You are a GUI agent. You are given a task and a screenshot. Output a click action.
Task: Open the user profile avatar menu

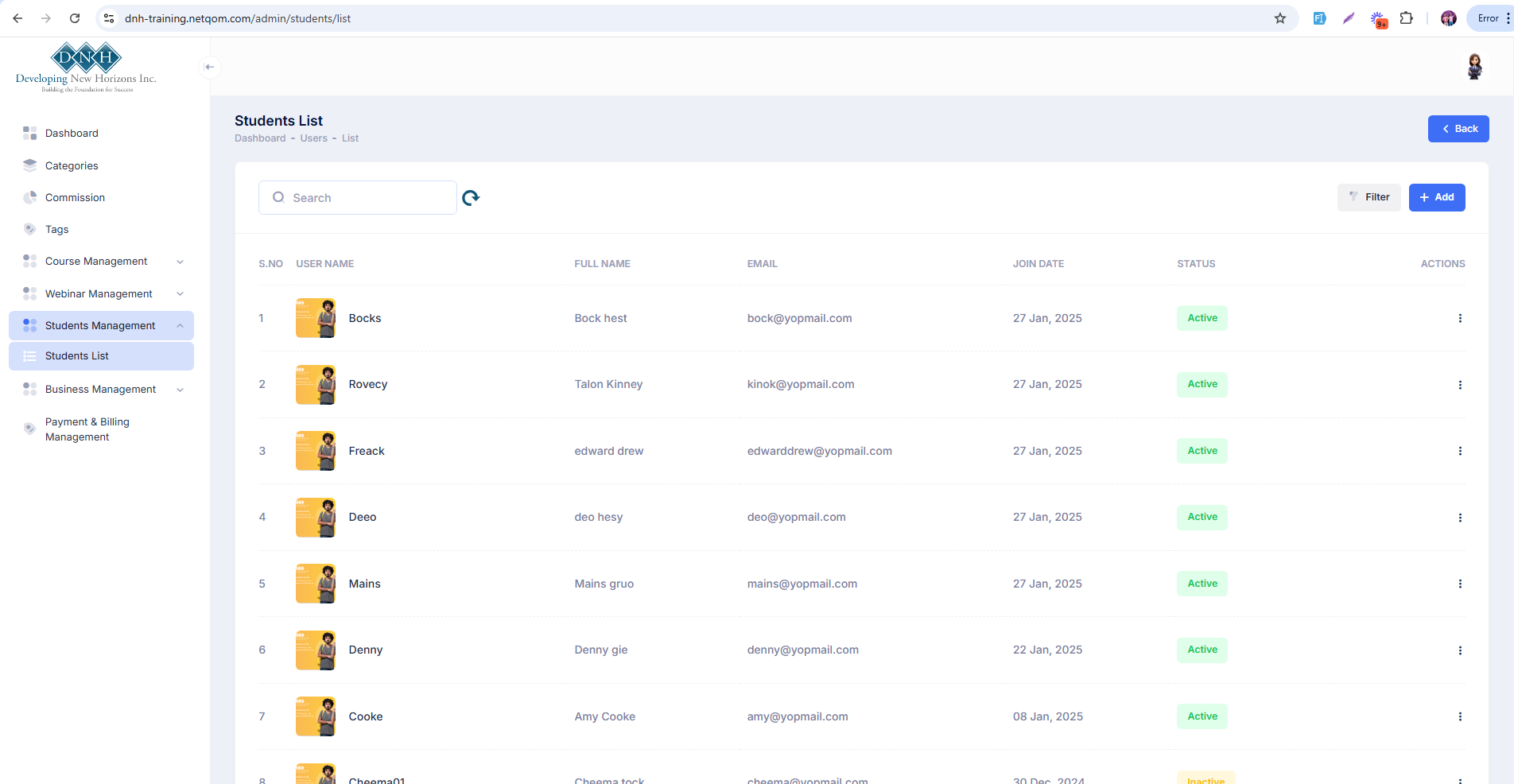(1474, 67)
